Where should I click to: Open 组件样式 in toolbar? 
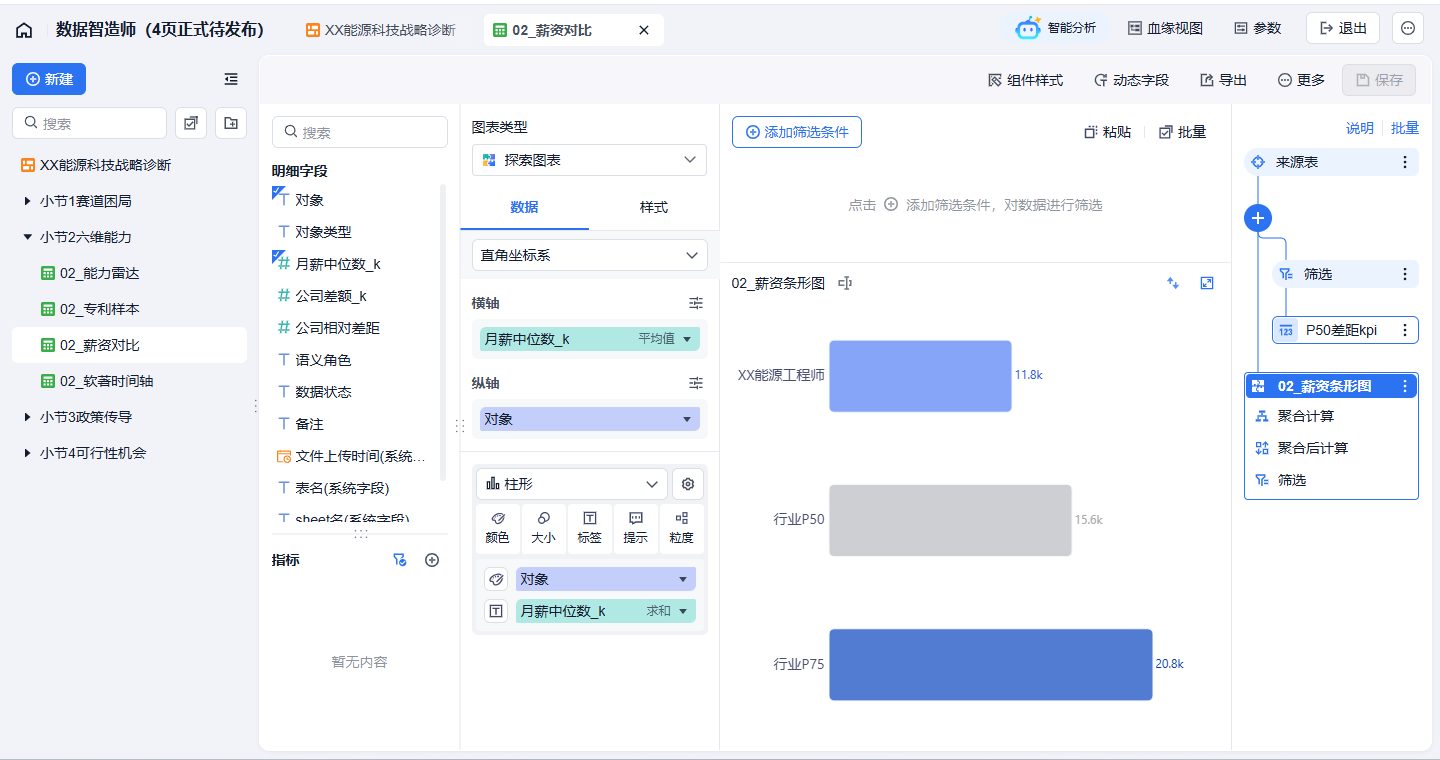pyautogui.click(x=1025, y=80)
